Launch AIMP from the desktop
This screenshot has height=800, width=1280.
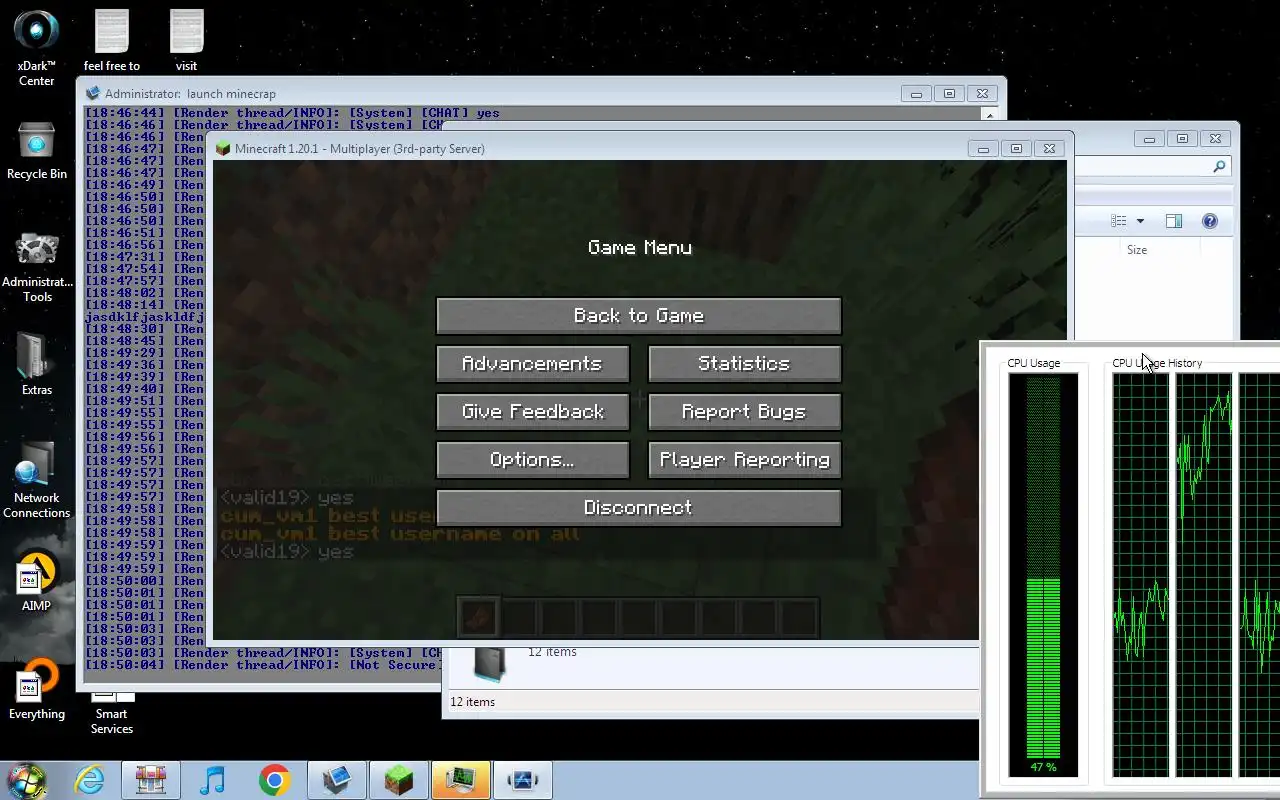pyautogui.click(x=36, y=582)
